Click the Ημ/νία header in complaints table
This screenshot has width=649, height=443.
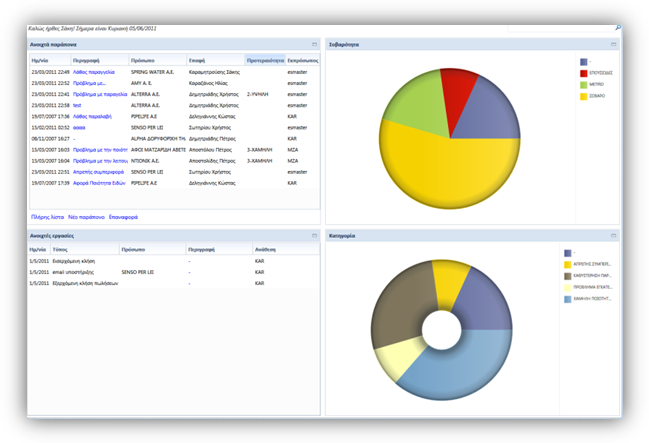(50, 60)
